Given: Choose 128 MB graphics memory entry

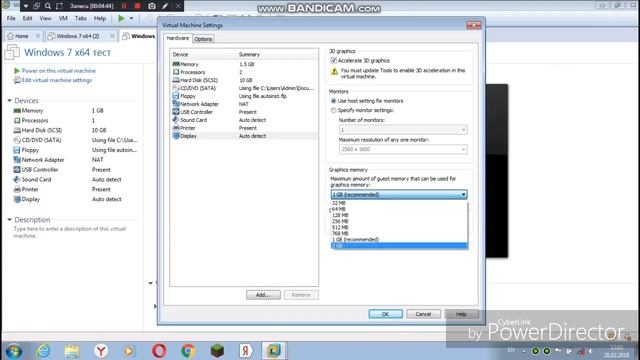Looking at the screenshot, I should (x=399, y=215).
